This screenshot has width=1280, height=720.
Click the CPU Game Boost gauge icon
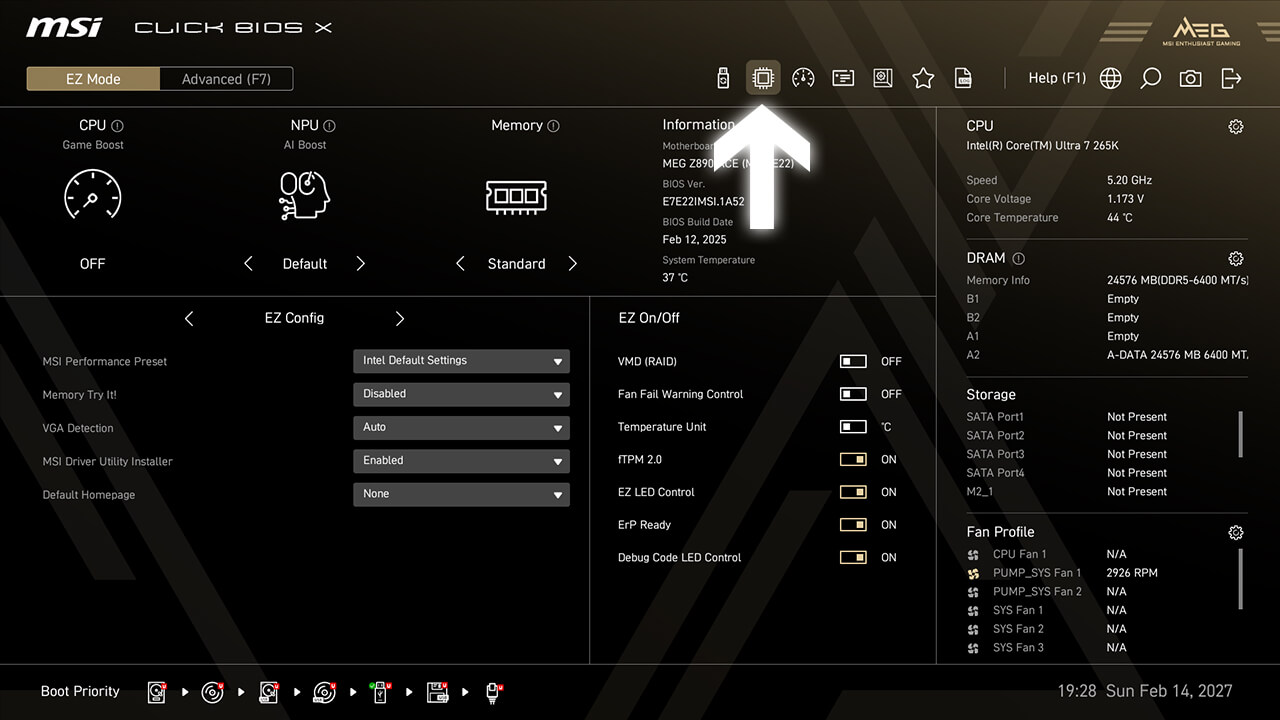point(92,194)
